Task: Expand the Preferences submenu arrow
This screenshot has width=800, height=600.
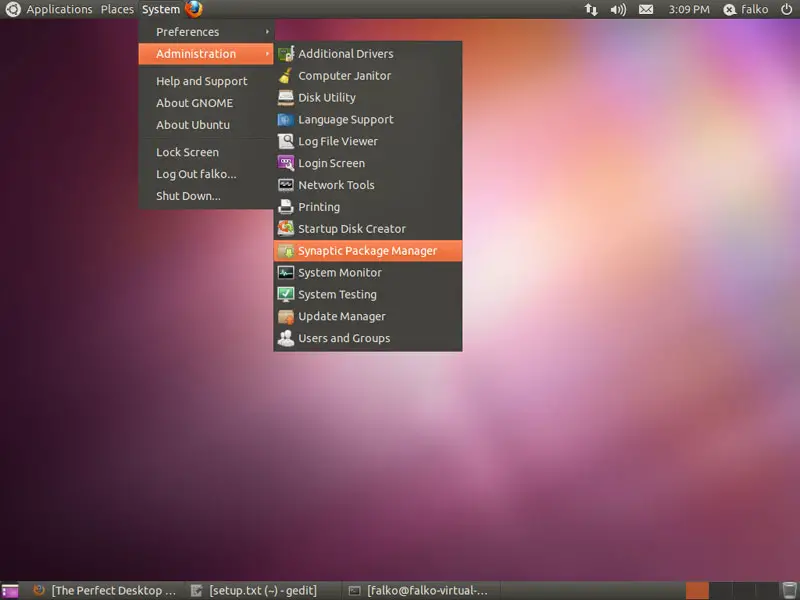Action: coord(267,32)
